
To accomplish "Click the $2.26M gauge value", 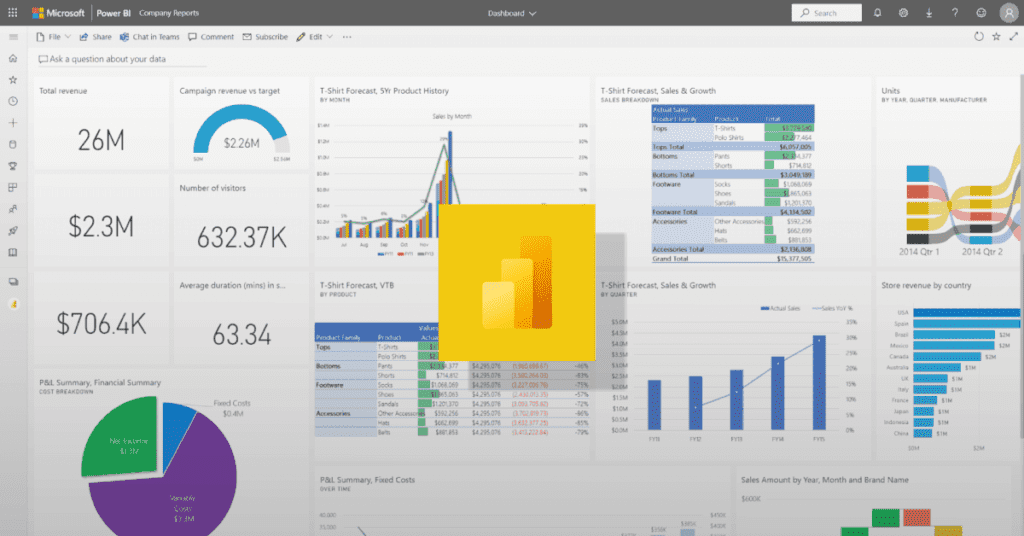I will (242, 143).
